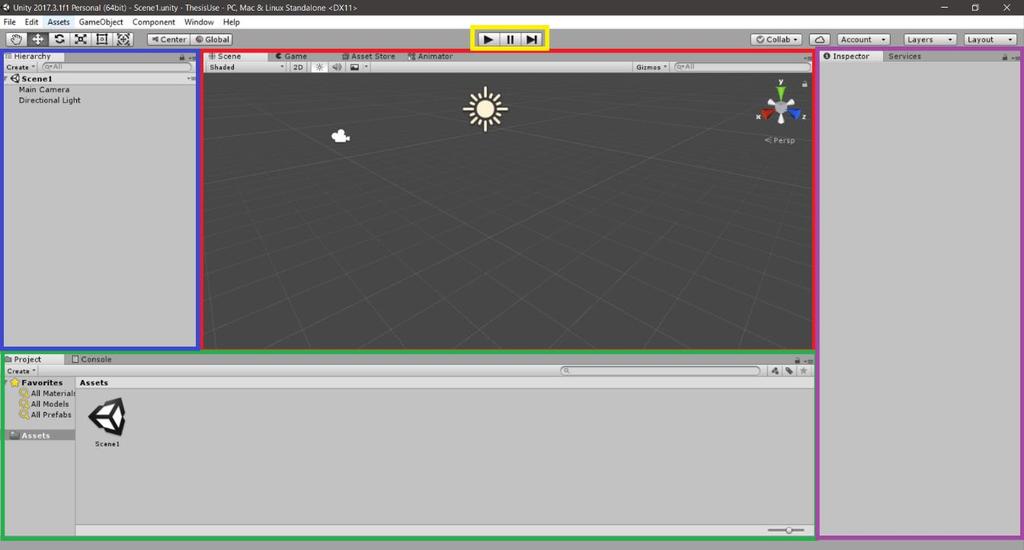Toggle 2D view in the Scene toolbar
1024x550 pixels.
298,67
